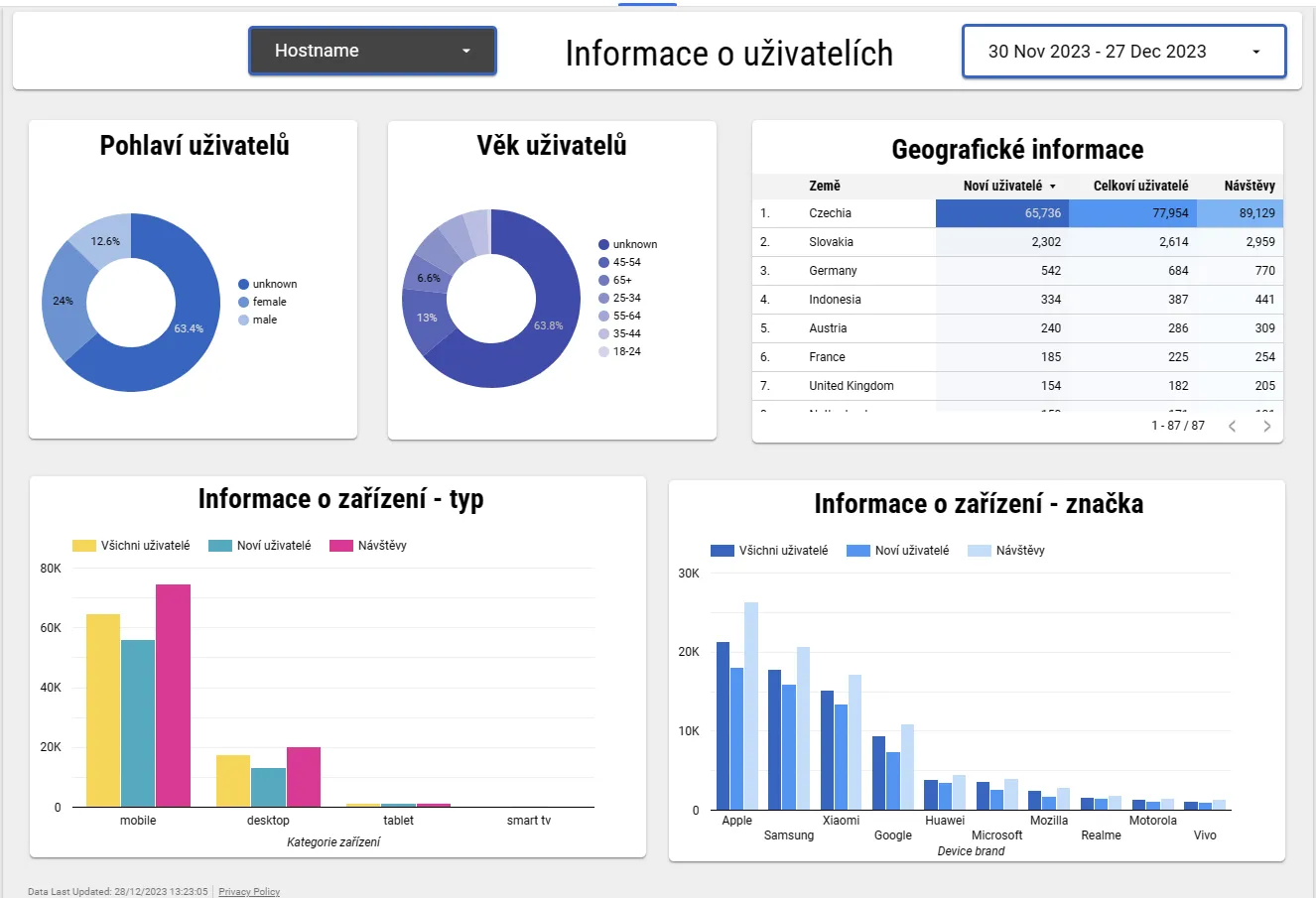The height and width of the screenshot is (898, 1316).
Task: Click the yellow desktop bar
Action: (233, 781)
